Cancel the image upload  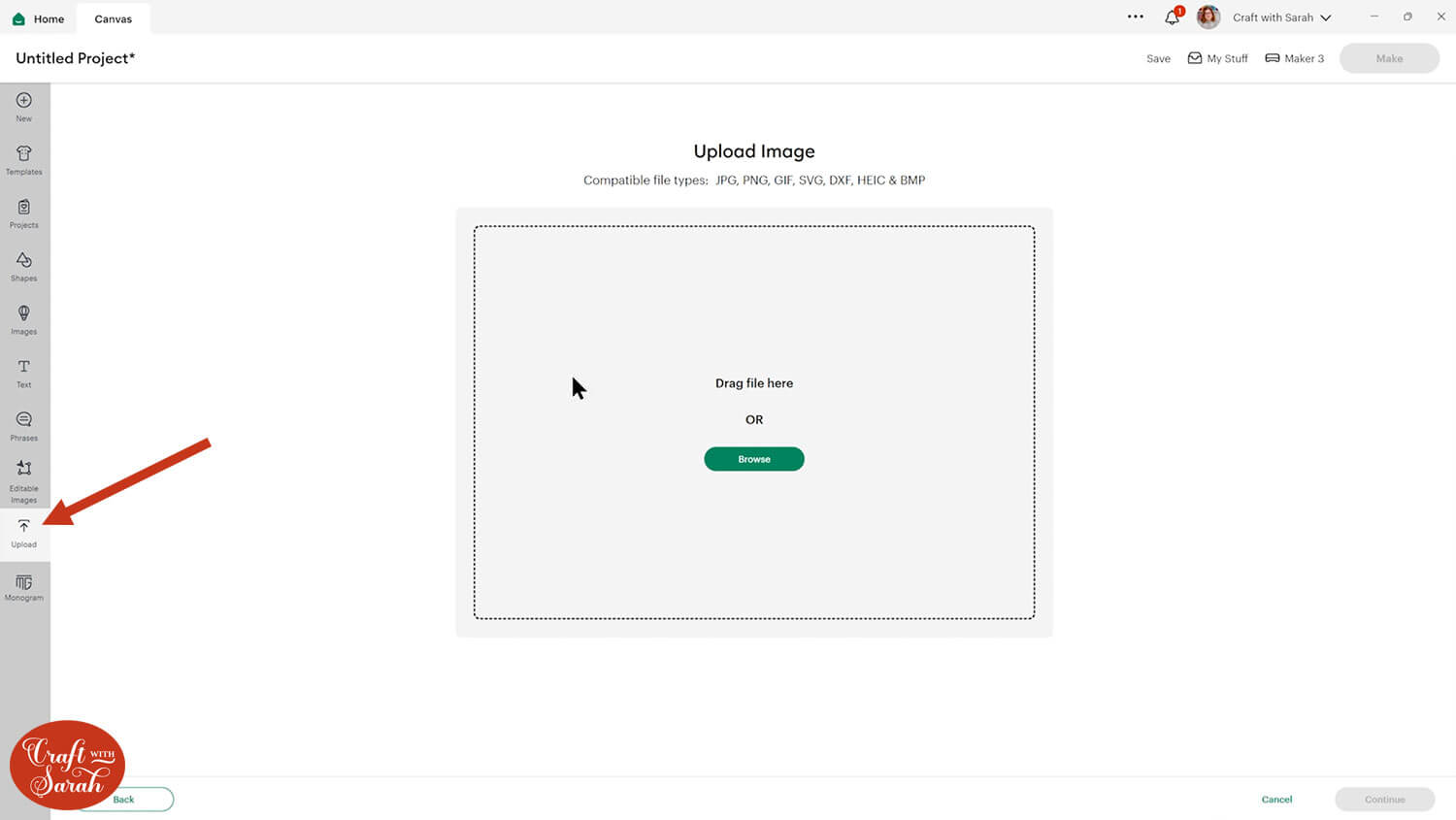[1276, 800]
